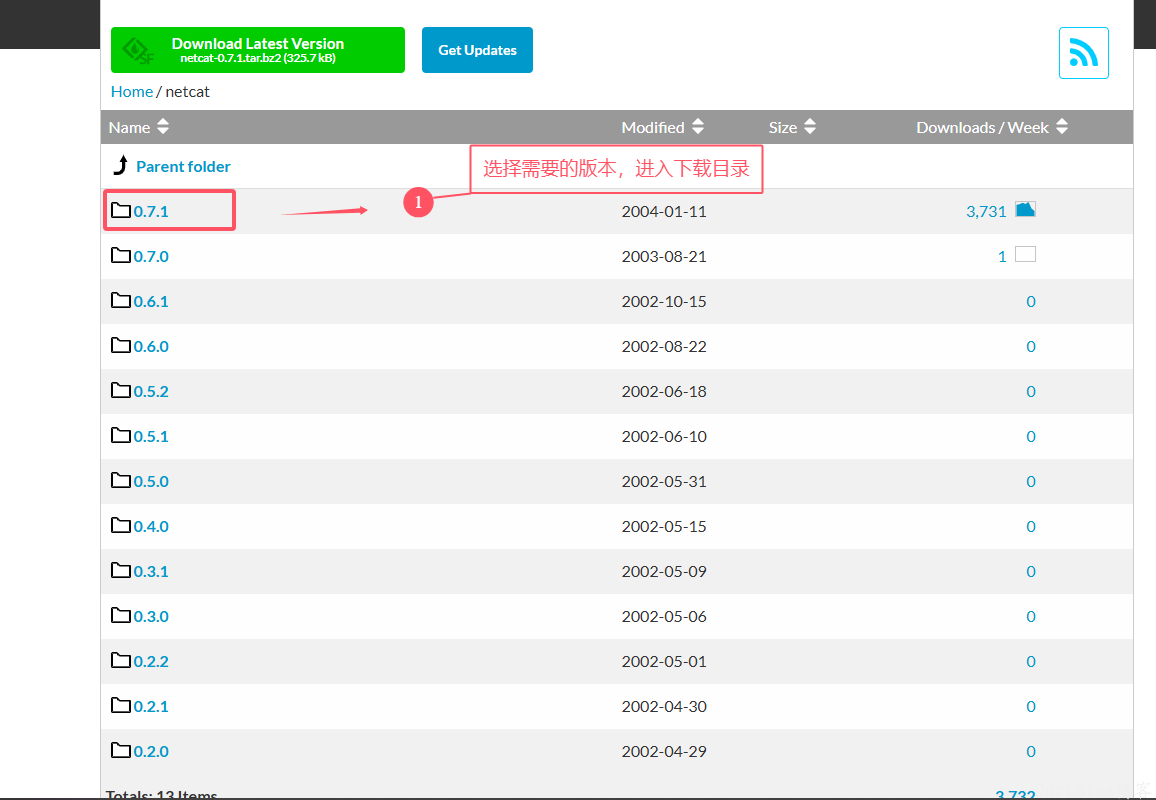This screenshot has height=800, width=1156.
Task: Open the 0.7.0 downloads stats chart icon
Action: (1026, 254)
